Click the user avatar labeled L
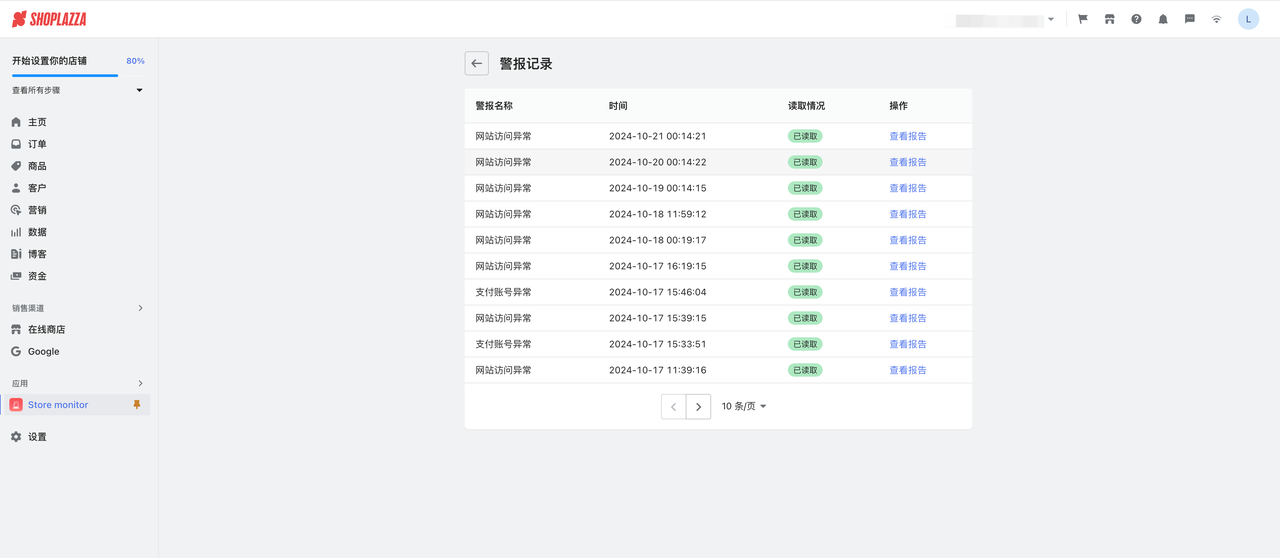Viewport: 1280px width, 558px height. [x=1248, y=19]
